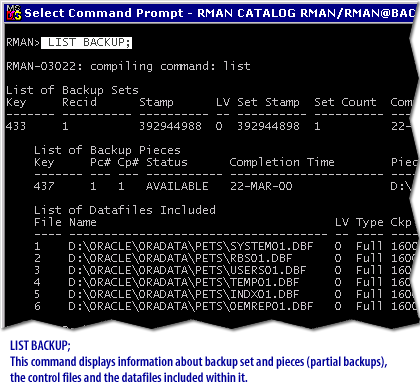
Task: Click the RBS01.DBF datafile path
Action: coord(180,258)
